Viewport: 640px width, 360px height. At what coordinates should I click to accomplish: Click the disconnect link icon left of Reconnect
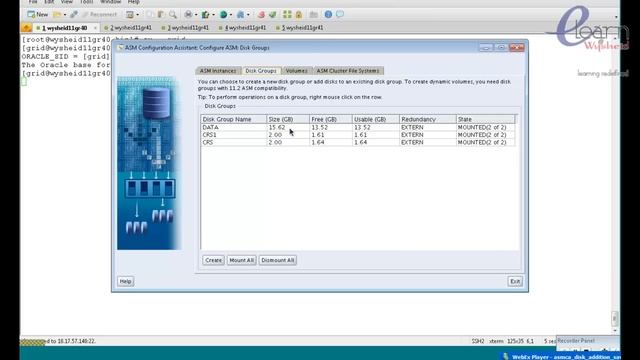74,15
